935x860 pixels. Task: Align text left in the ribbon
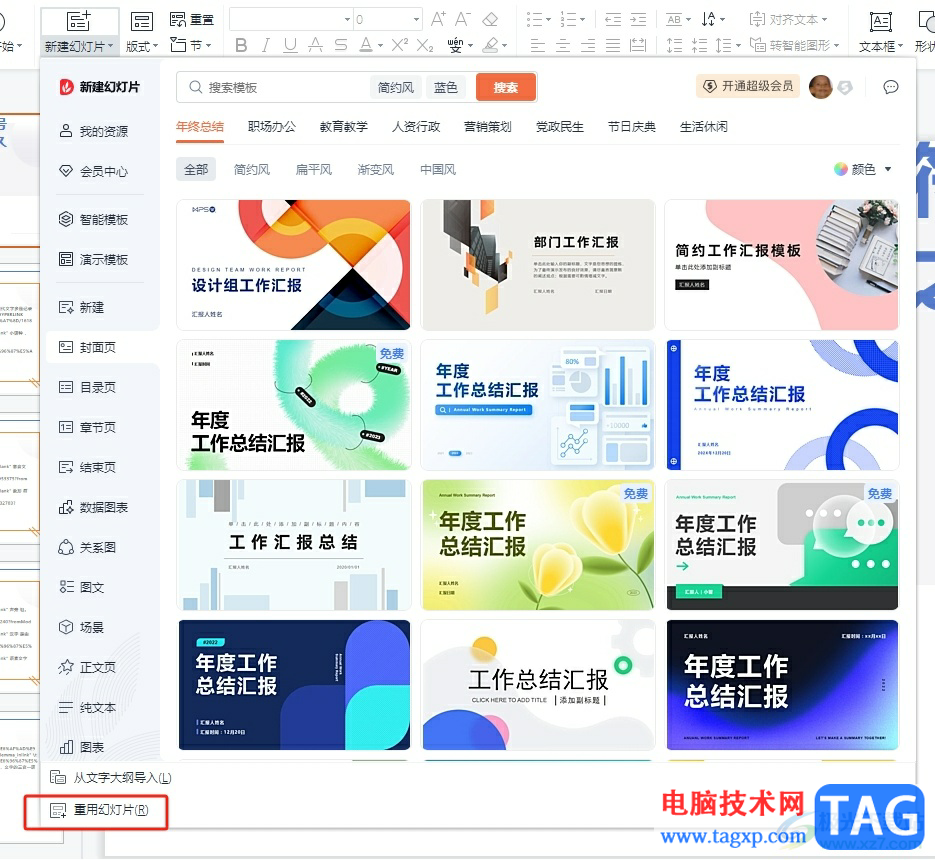pyautogui.click(x=537, y=45)
